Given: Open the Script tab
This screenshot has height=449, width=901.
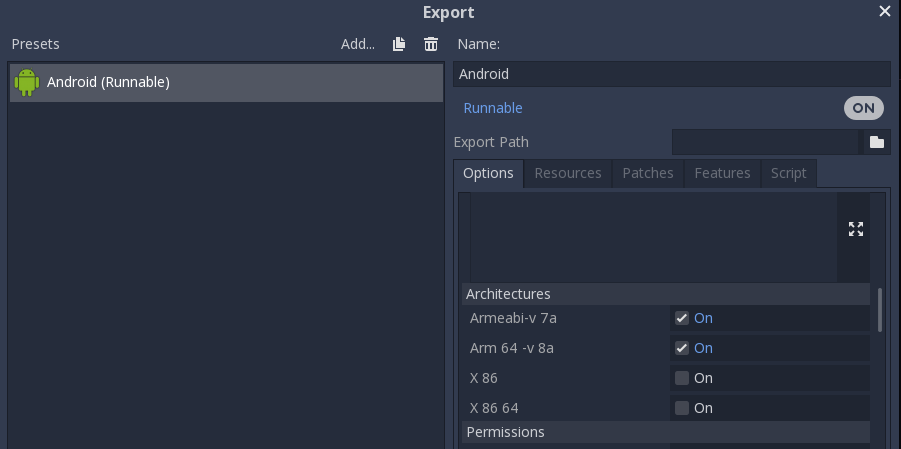Looking at the screenshot, I should pos(788,173).
